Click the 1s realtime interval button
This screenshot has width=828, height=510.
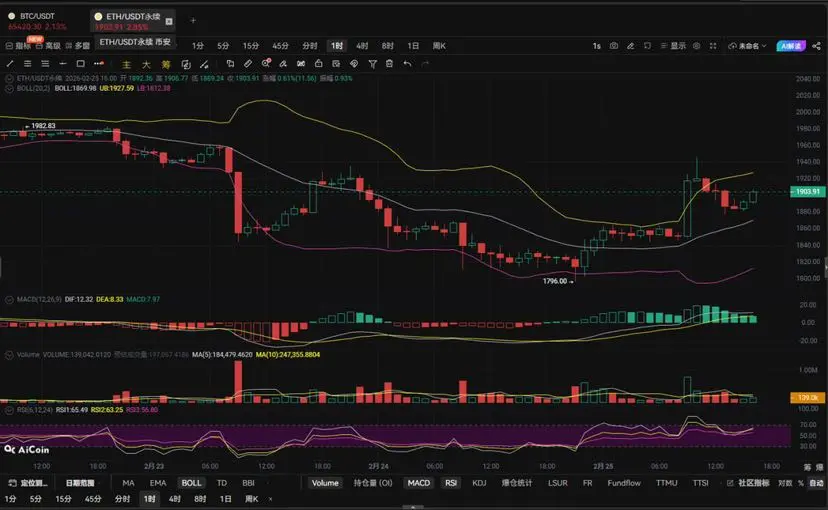point(597,46)
